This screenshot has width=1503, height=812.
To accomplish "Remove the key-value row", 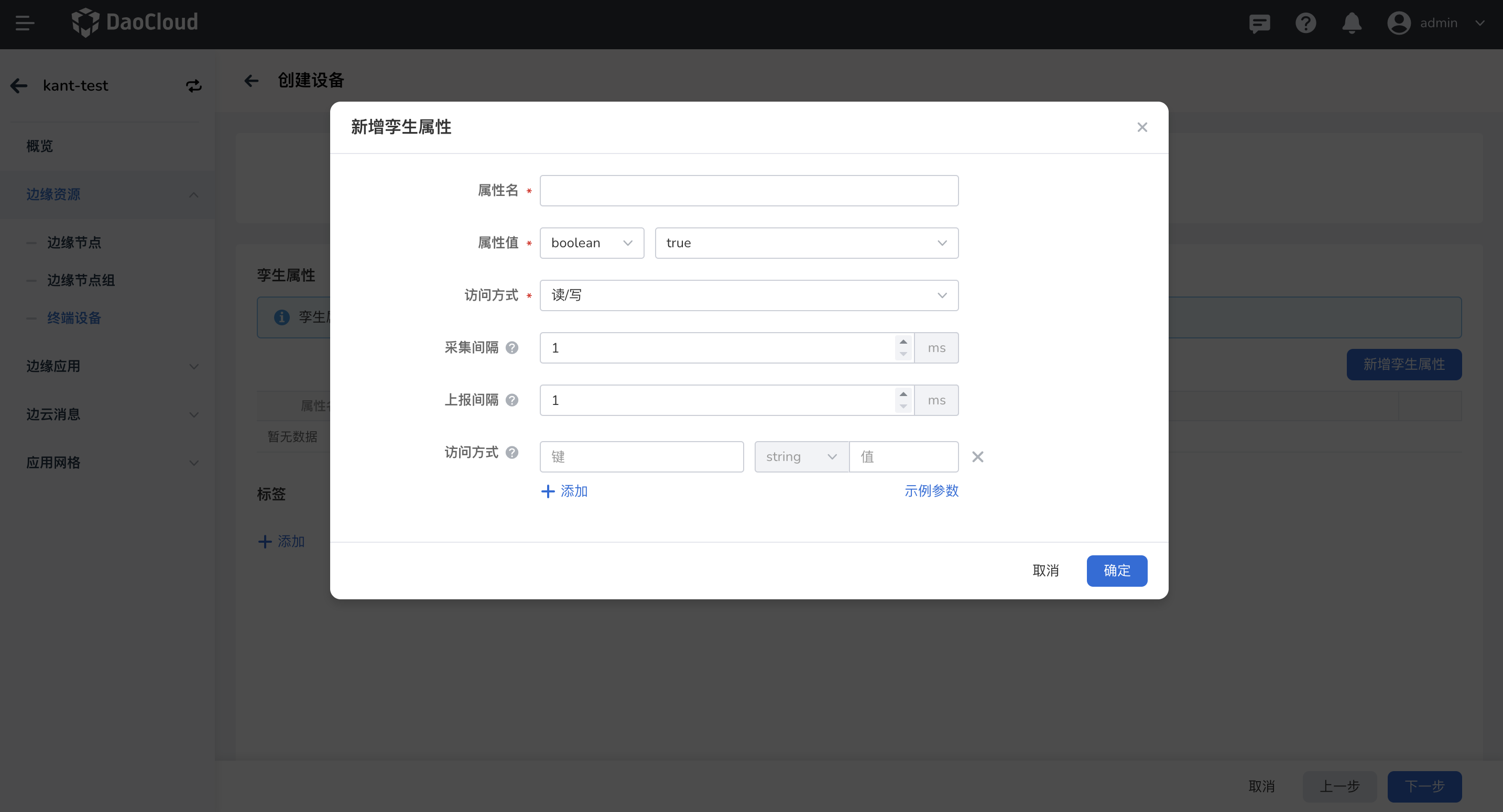I will 977,457.
